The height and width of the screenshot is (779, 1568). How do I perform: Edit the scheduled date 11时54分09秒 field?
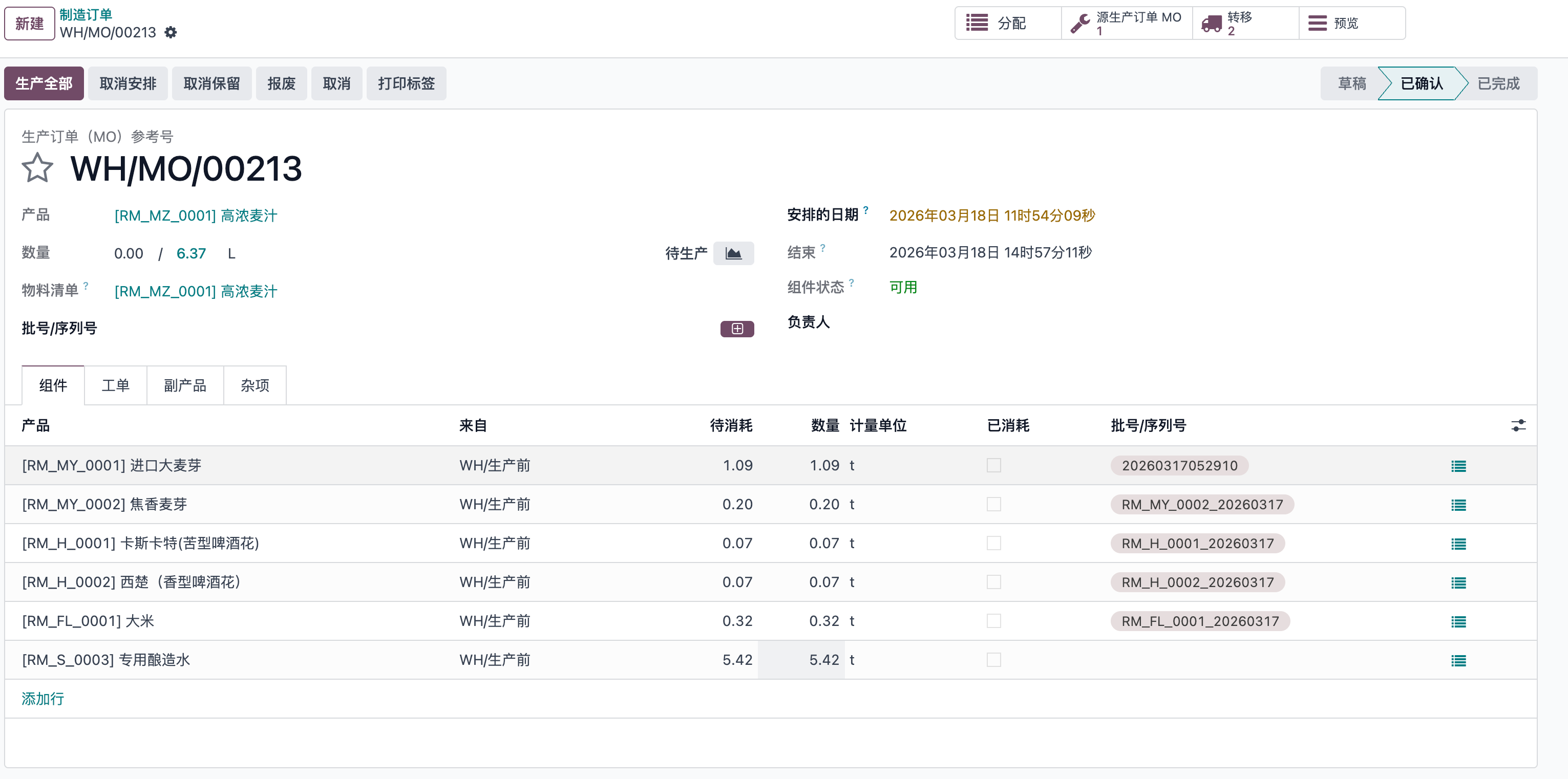coord(991,215)
